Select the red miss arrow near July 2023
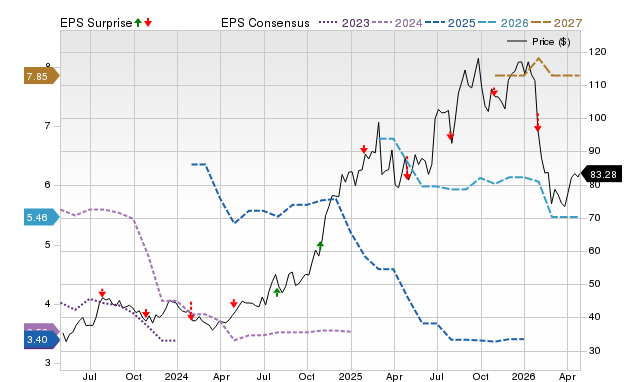 (x=102, y=293)
